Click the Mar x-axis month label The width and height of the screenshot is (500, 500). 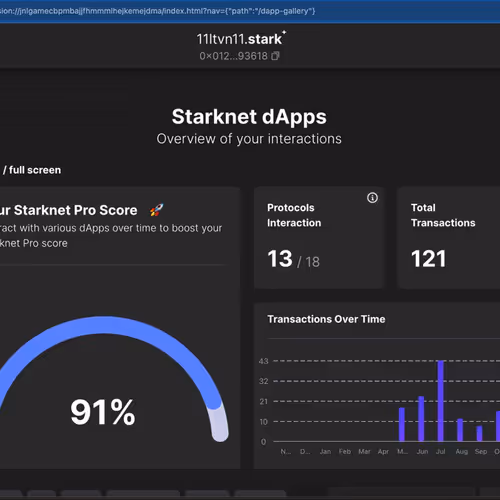tap(364, 452)
